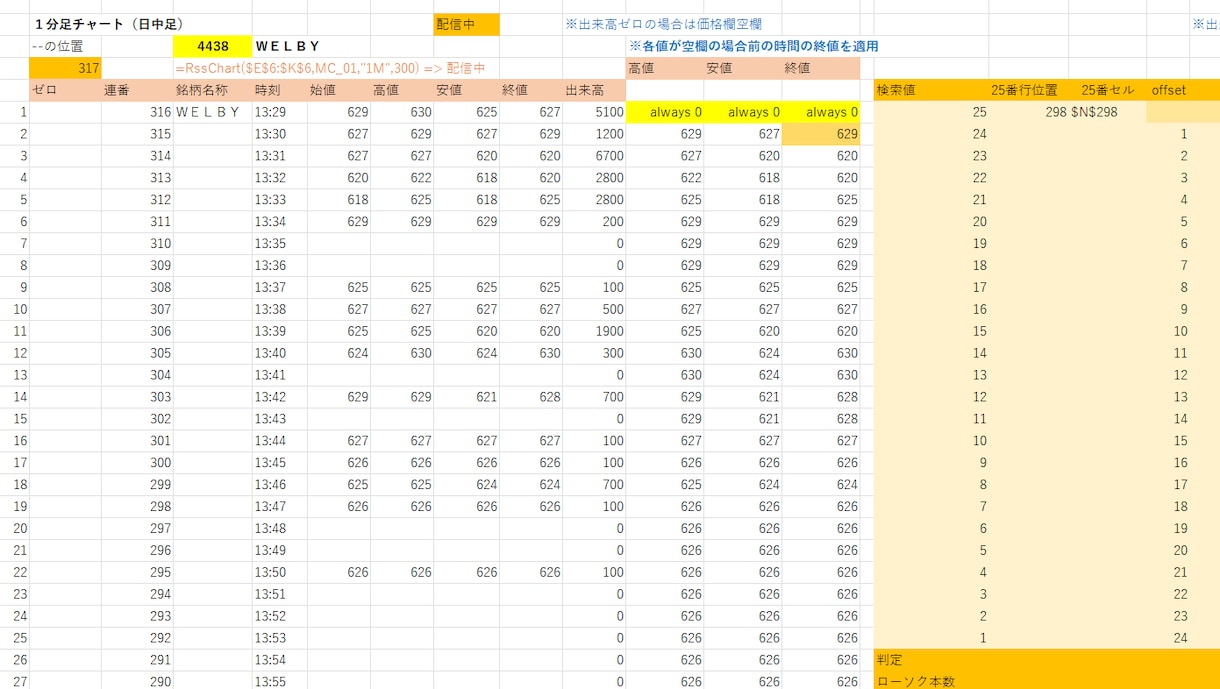Select the time cell 13:29

(280, 112)
